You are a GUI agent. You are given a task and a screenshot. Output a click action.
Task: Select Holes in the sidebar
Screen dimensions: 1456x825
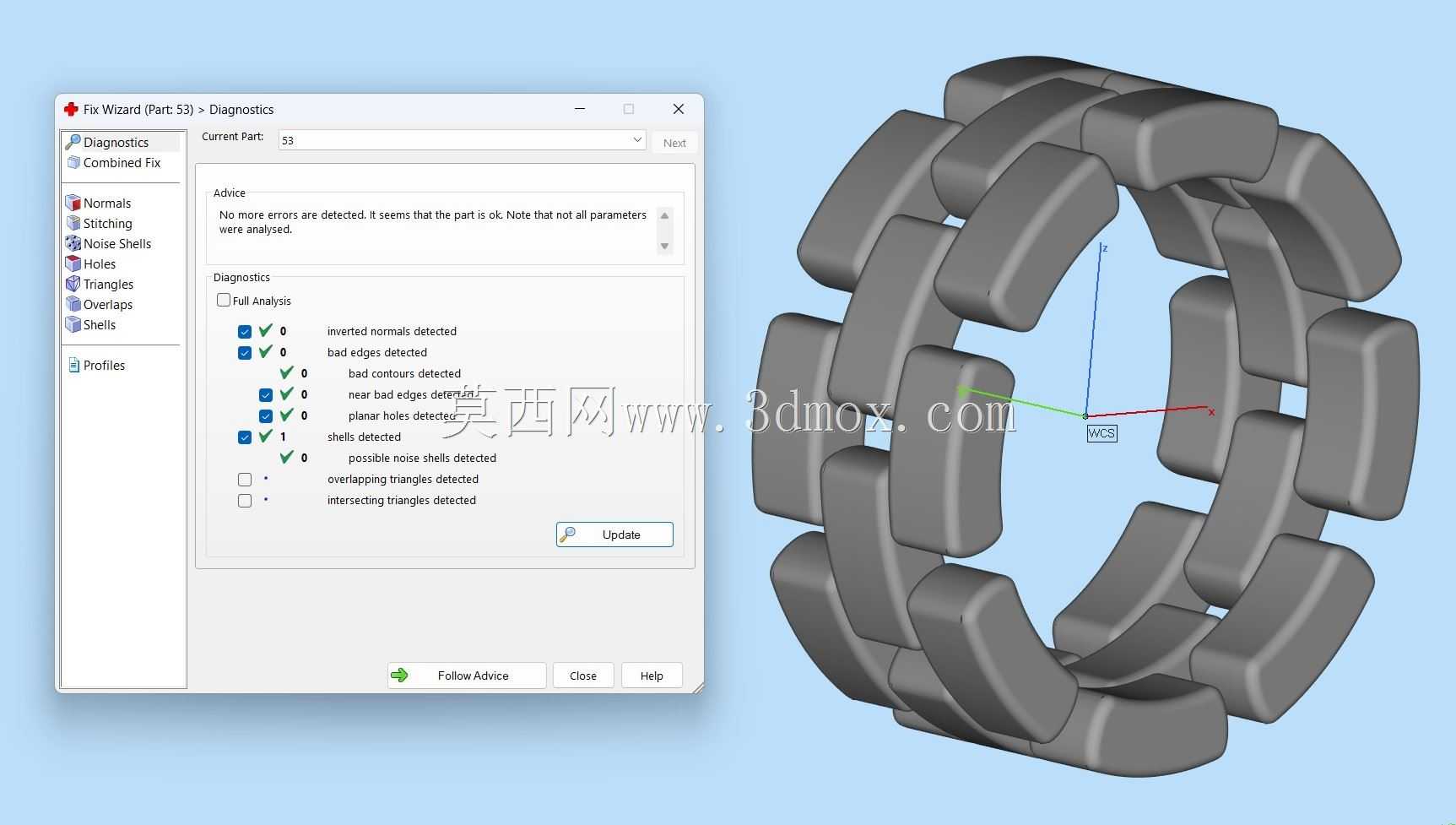pyautogui.click(x=100, y=263)
